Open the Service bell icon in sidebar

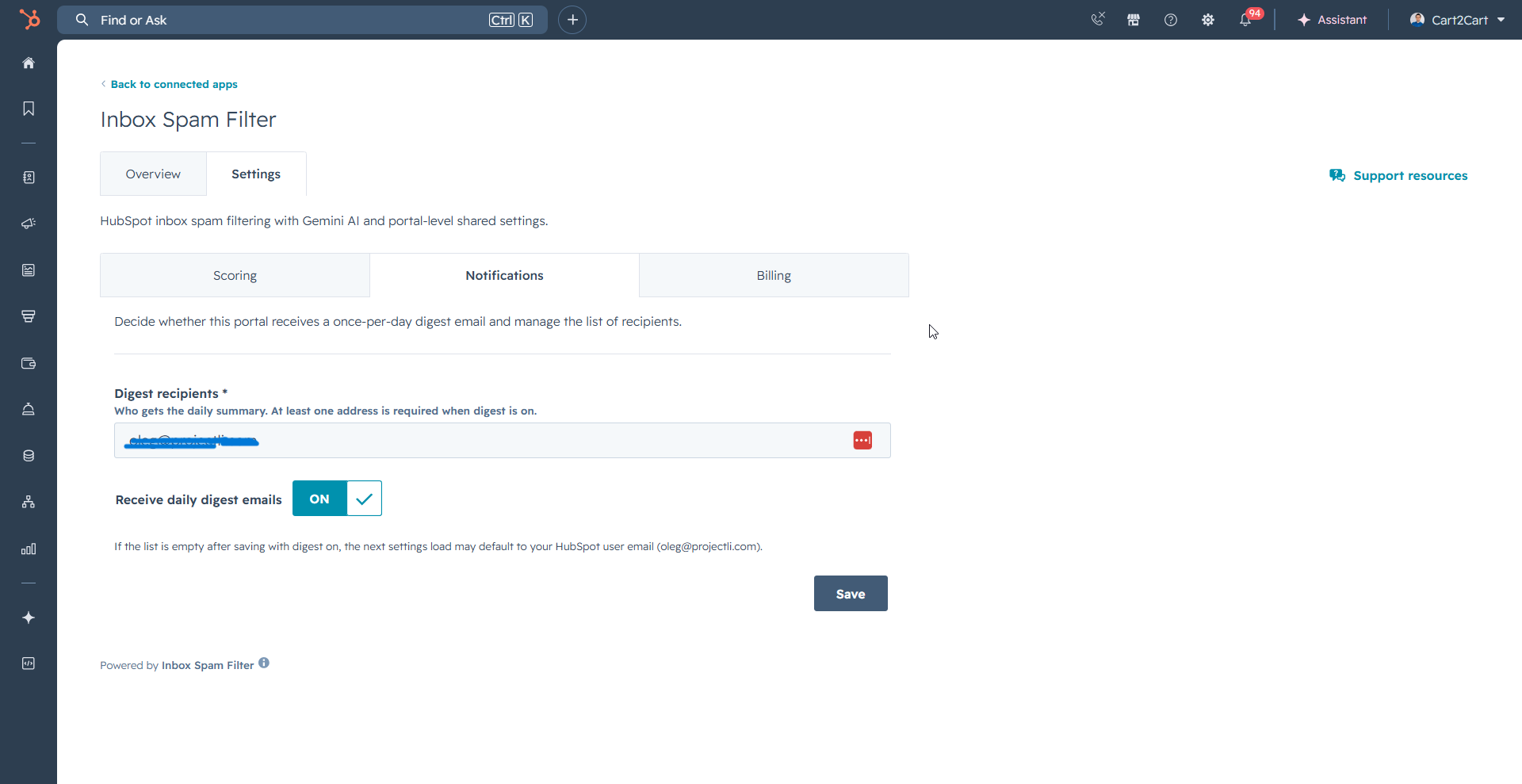pyautogui.click(x=29, y=409)
